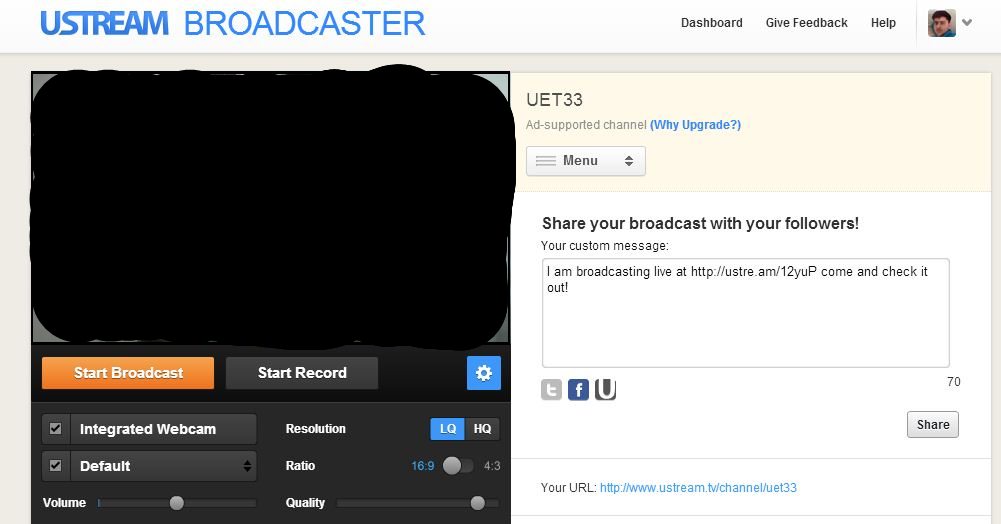Select HQ resolution option
The height and width of the screenshot is (524, 1001).
[483, 429]
